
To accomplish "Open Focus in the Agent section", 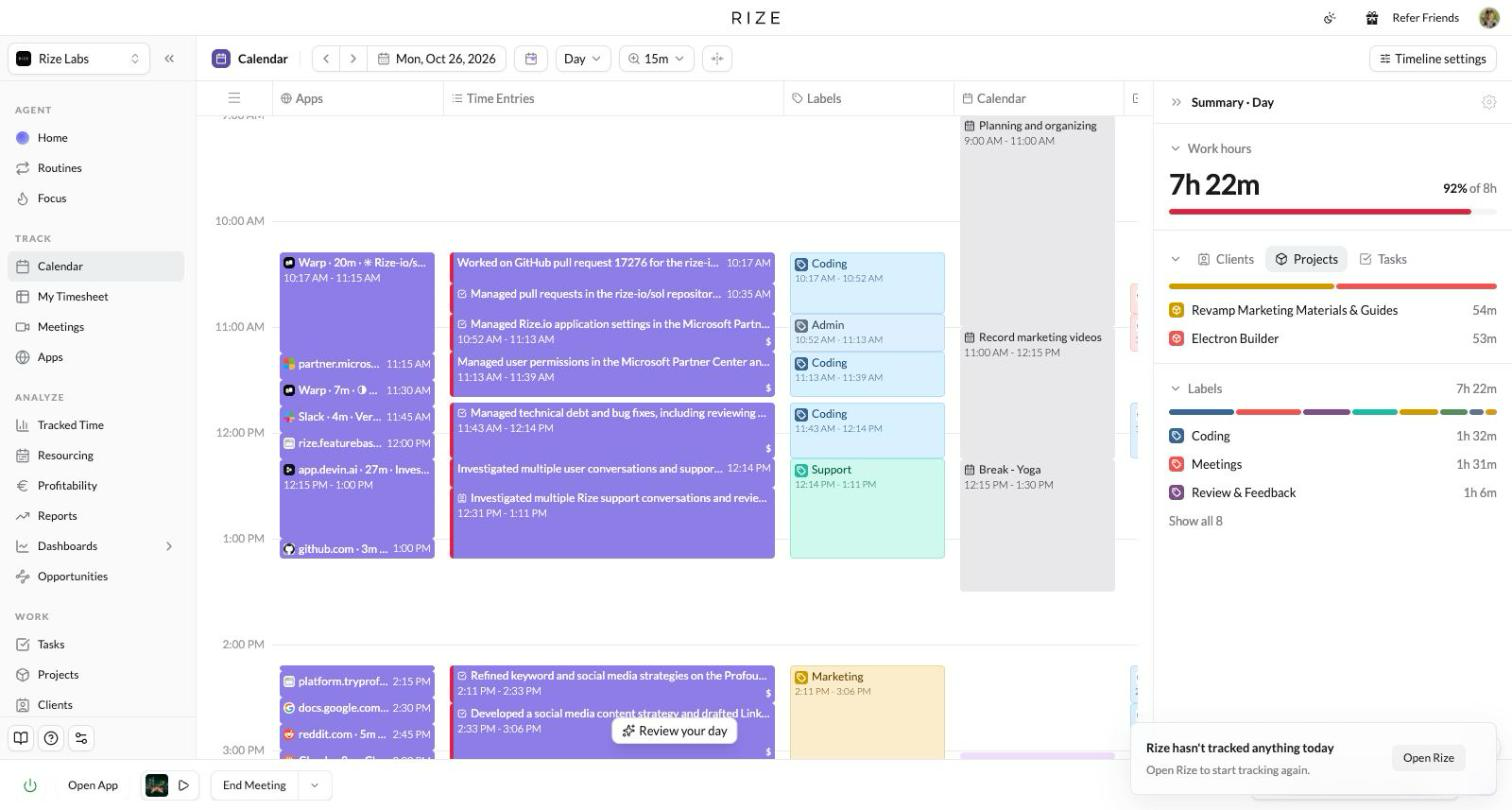I will [x=96, y=198].
